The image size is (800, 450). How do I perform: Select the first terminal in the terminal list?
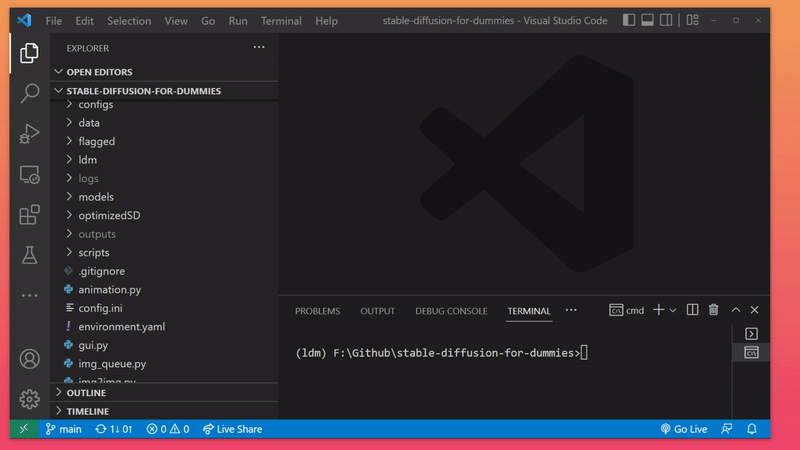point(751,334)
